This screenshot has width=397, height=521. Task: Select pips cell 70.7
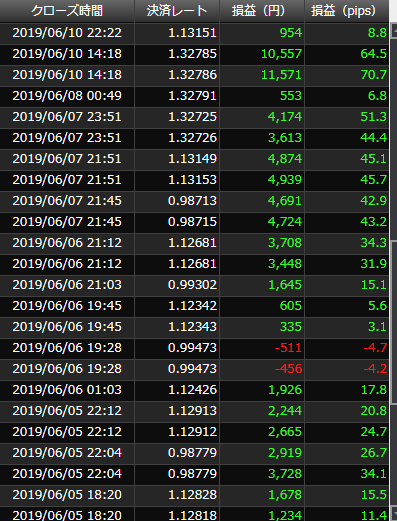coord(347,75)
